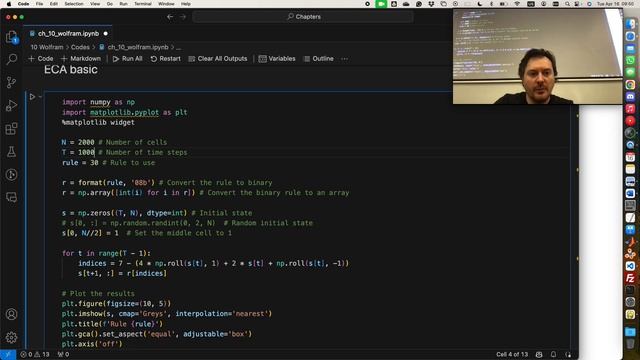Open notifications bell in the status bar
Screen dimensions: 640x360
(x=553, y=354)
